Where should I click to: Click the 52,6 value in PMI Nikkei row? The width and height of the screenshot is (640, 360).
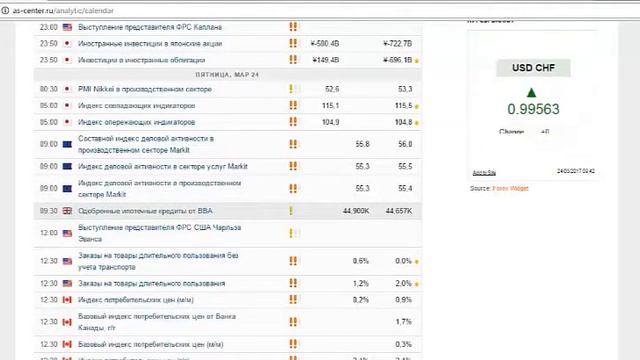point(332,89)
